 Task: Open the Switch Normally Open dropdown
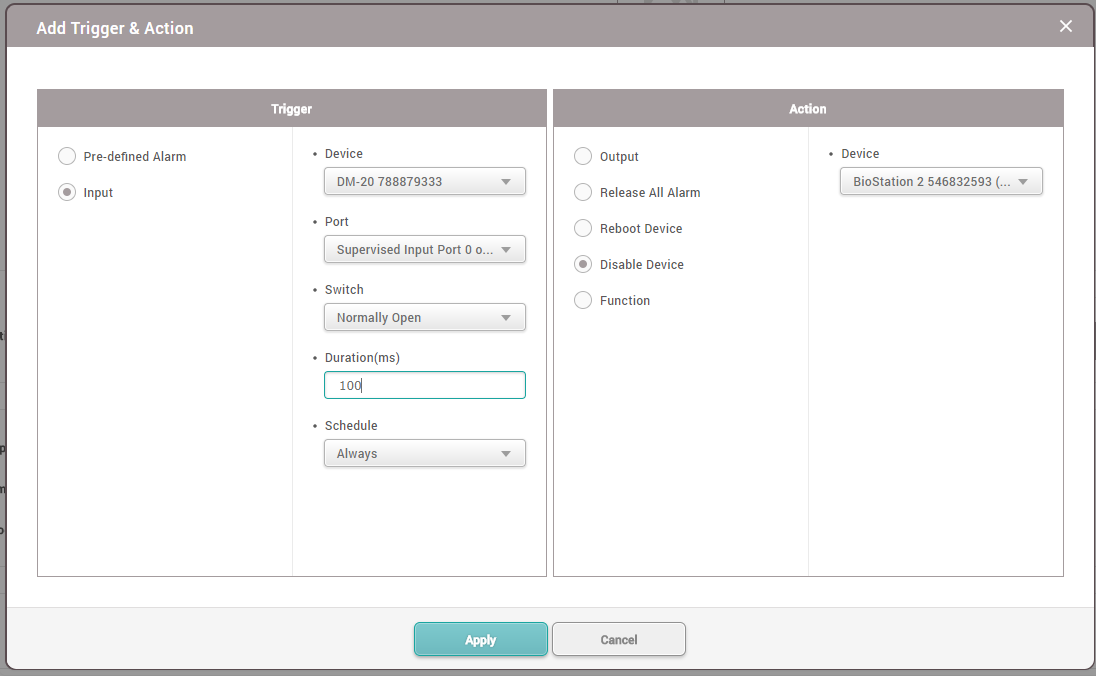(424, 318)
